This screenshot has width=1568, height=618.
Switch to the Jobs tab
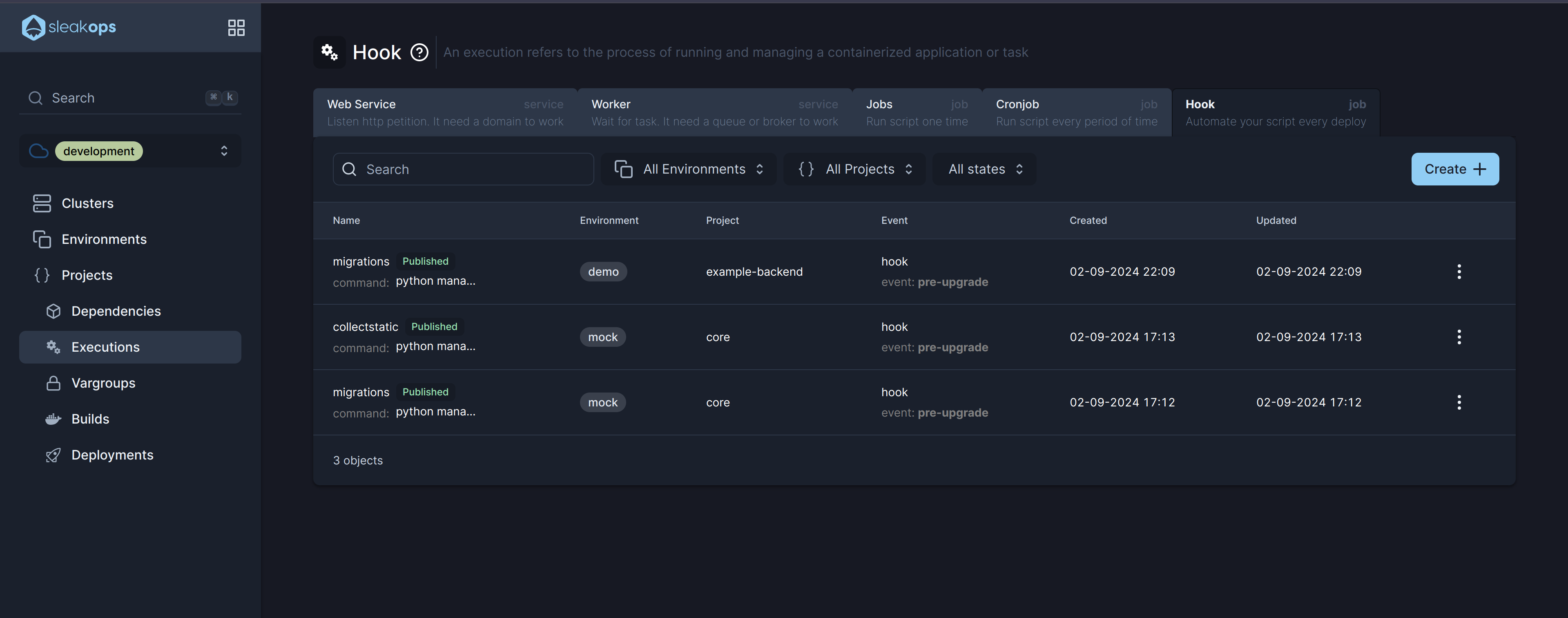(917, 113)
